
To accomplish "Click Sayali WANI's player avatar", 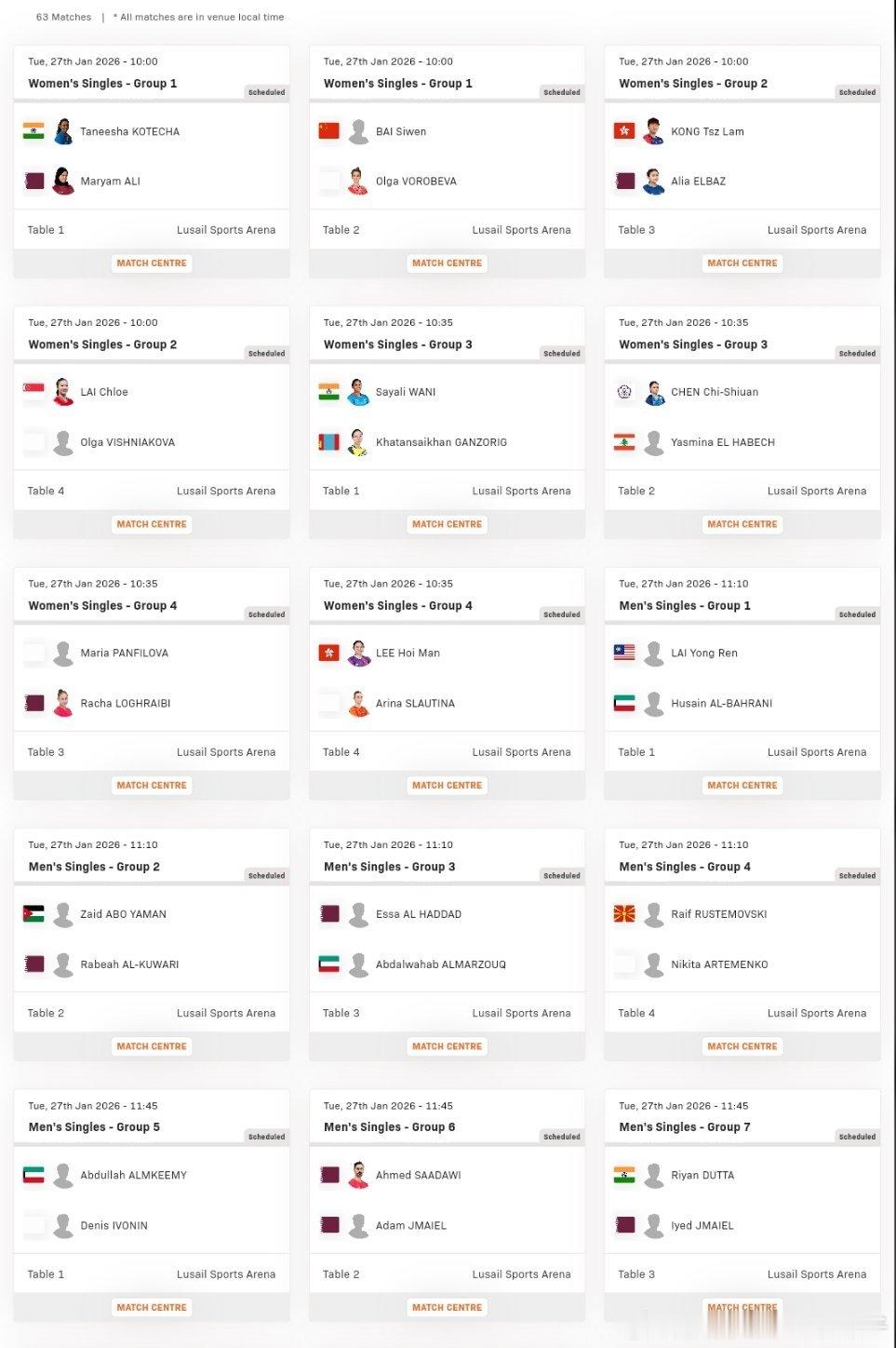I will [x=358, y=392].
